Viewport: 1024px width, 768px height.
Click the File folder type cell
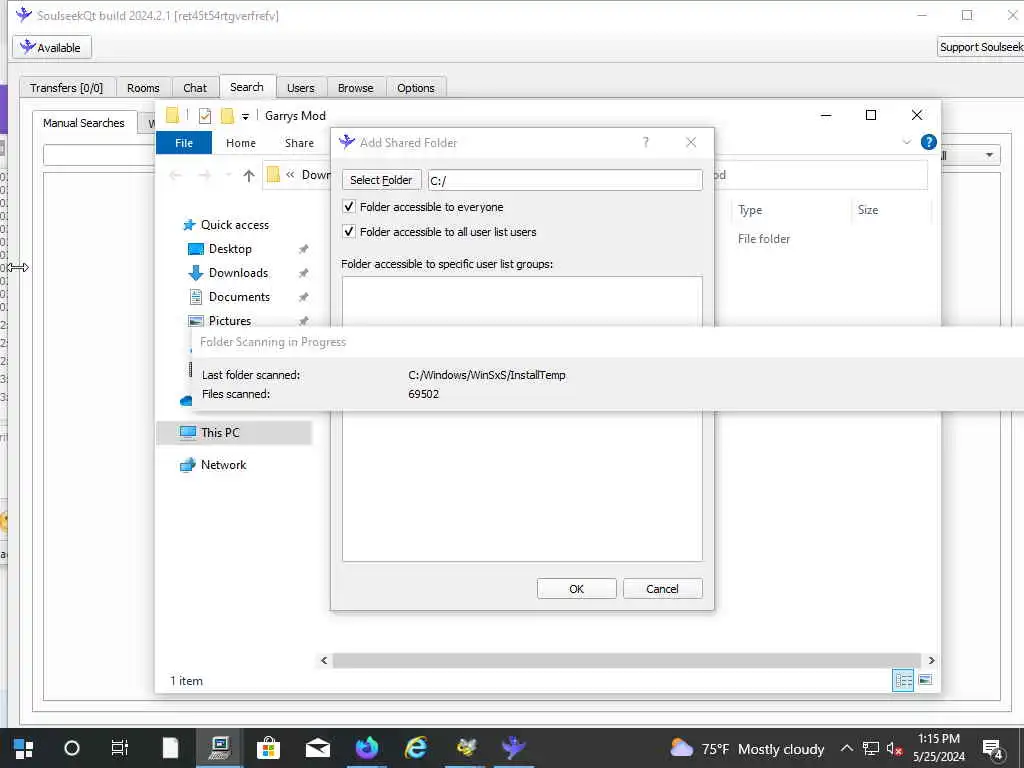tap(764, 239)
